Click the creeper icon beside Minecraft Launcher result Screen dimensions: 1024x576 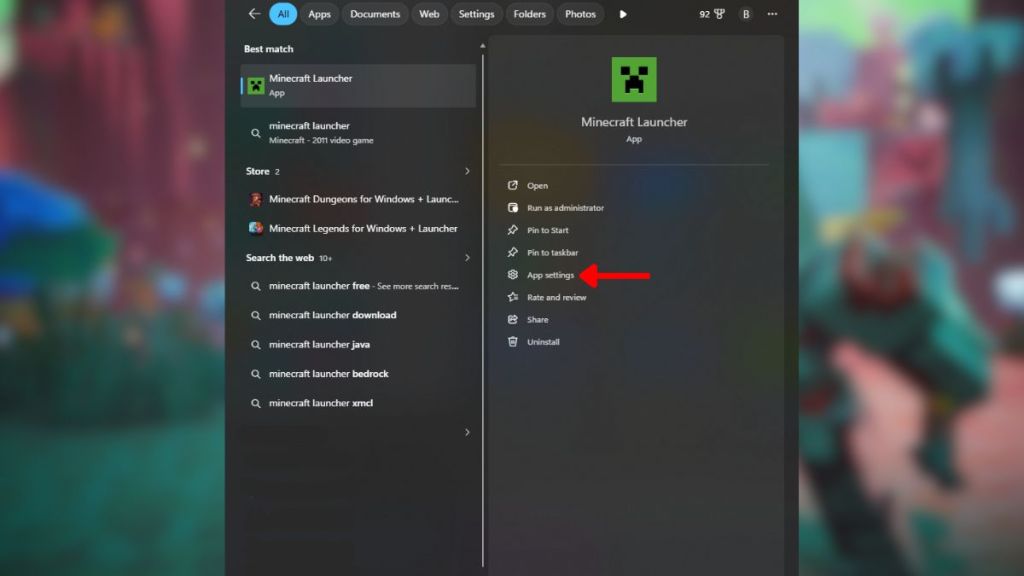[x=256, y=86]
